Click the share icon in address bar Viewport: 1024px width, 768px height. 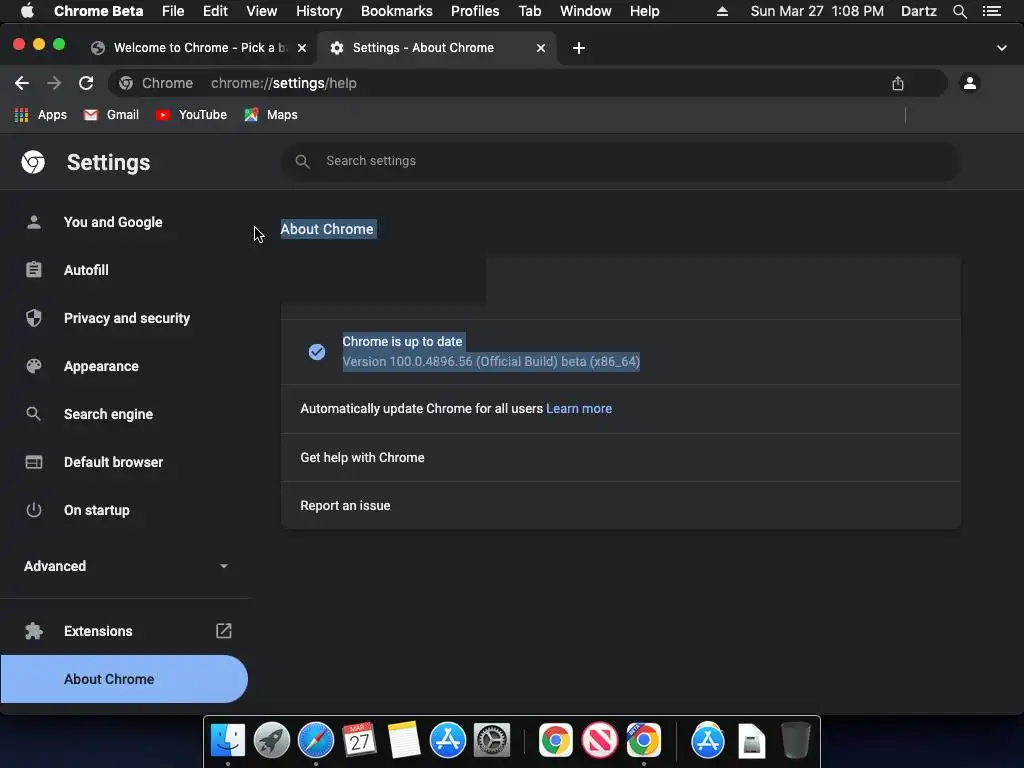(898, 83)
